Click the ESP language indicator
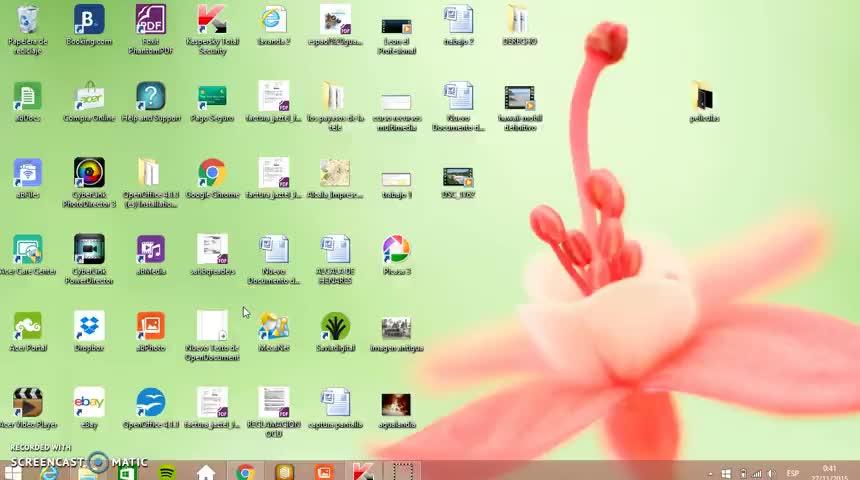Viewport: 860px width, 480px height. 793,473
